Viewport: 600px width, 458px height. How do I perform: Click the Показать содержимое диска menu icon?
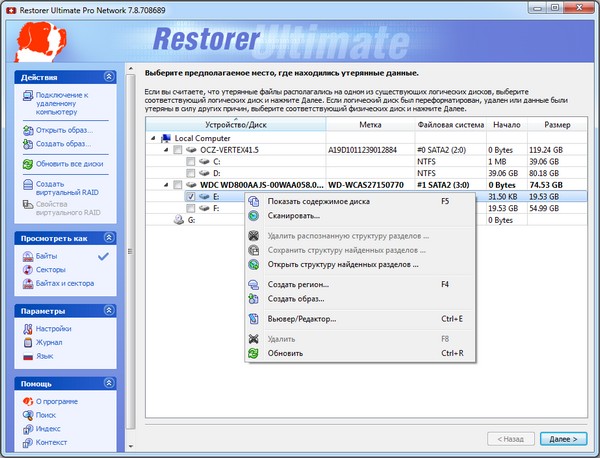[253, 201]
